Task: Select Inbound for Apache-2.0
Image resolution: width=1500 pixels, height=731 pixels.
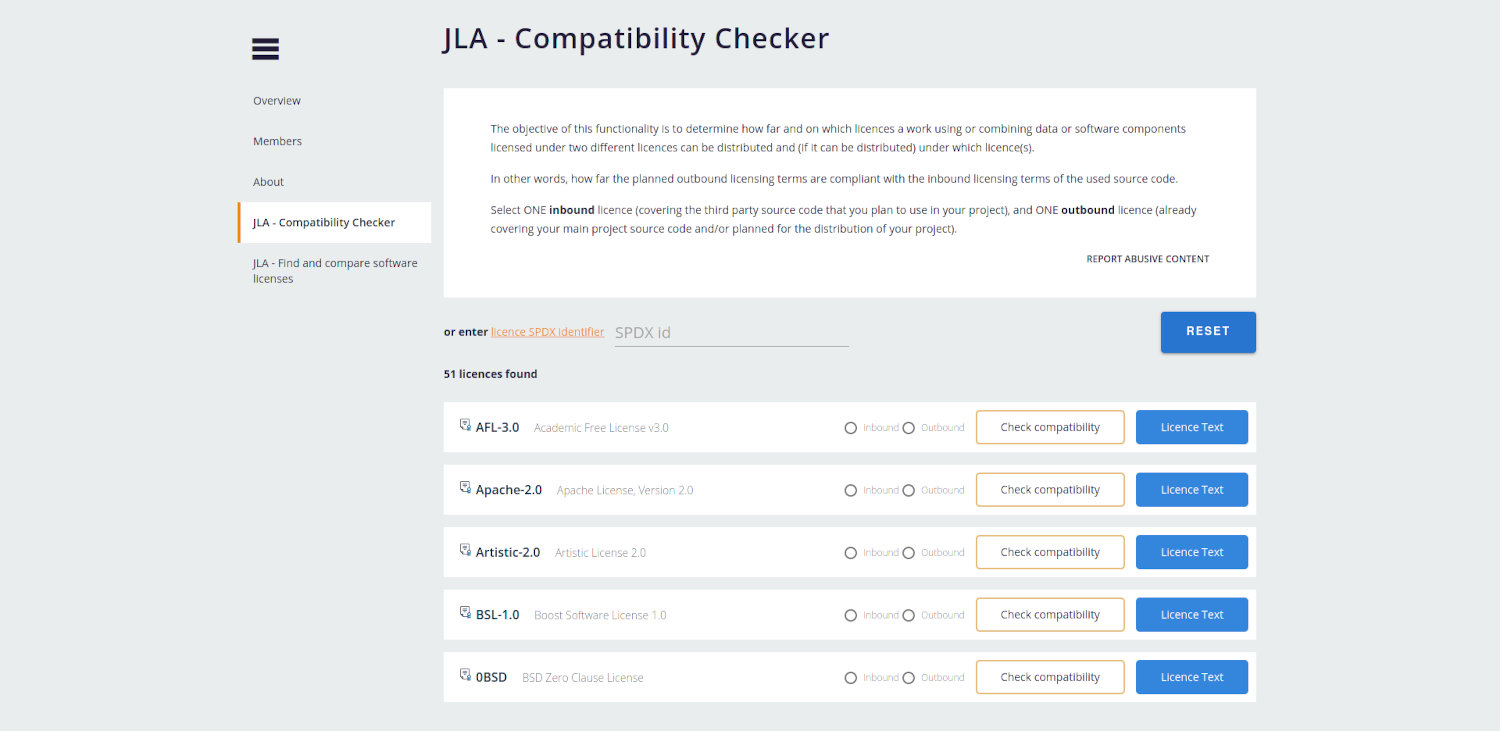Action: pyautogui.click(x=851, y=490)
